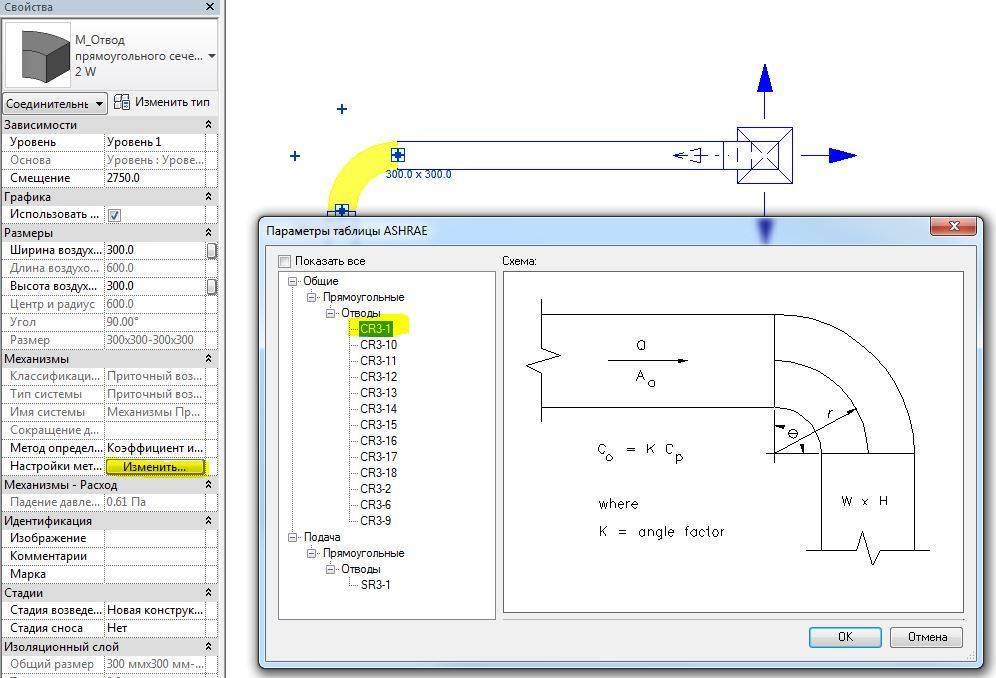Click the Стадия возведения value Новая конструкция

[x=154, y=610]
